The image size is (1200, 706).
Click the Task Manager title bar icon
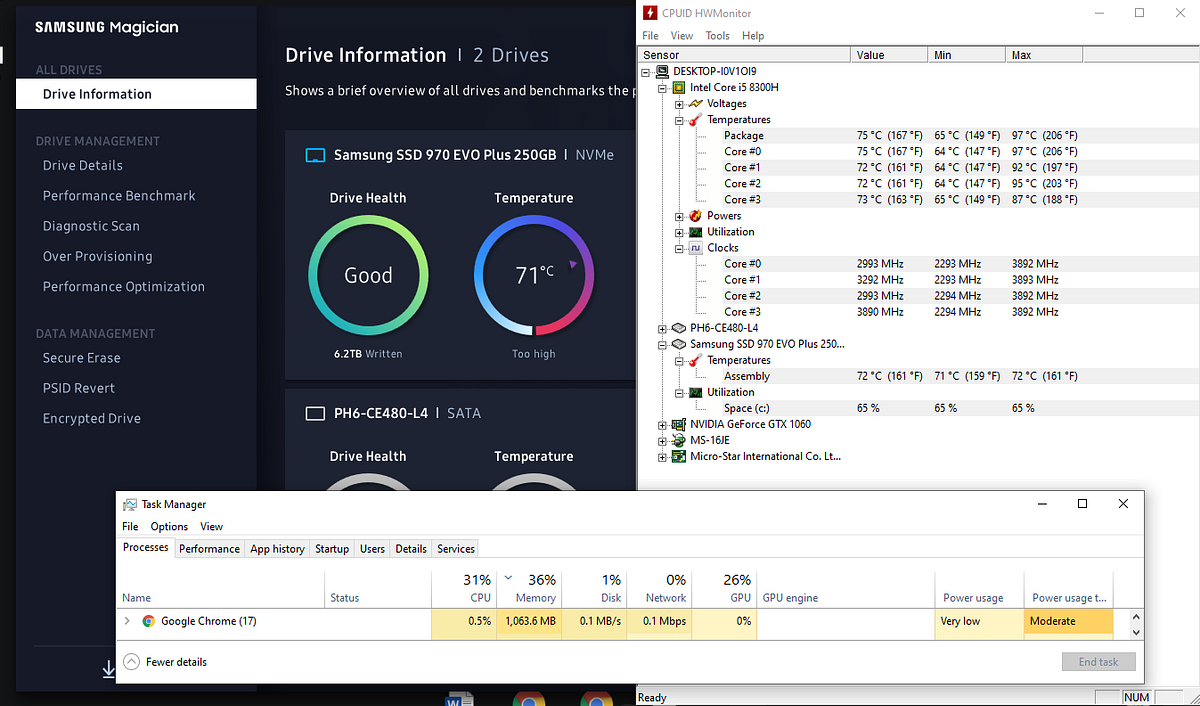[130, 504]
